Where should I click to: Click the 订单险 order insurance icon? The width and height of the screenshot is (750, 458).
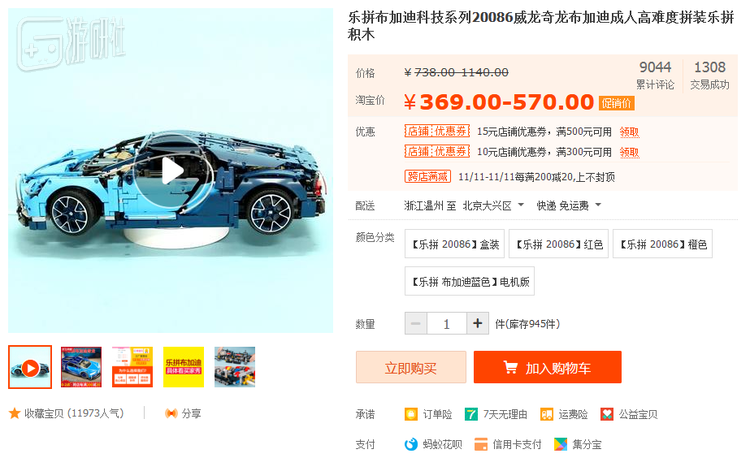411,414
